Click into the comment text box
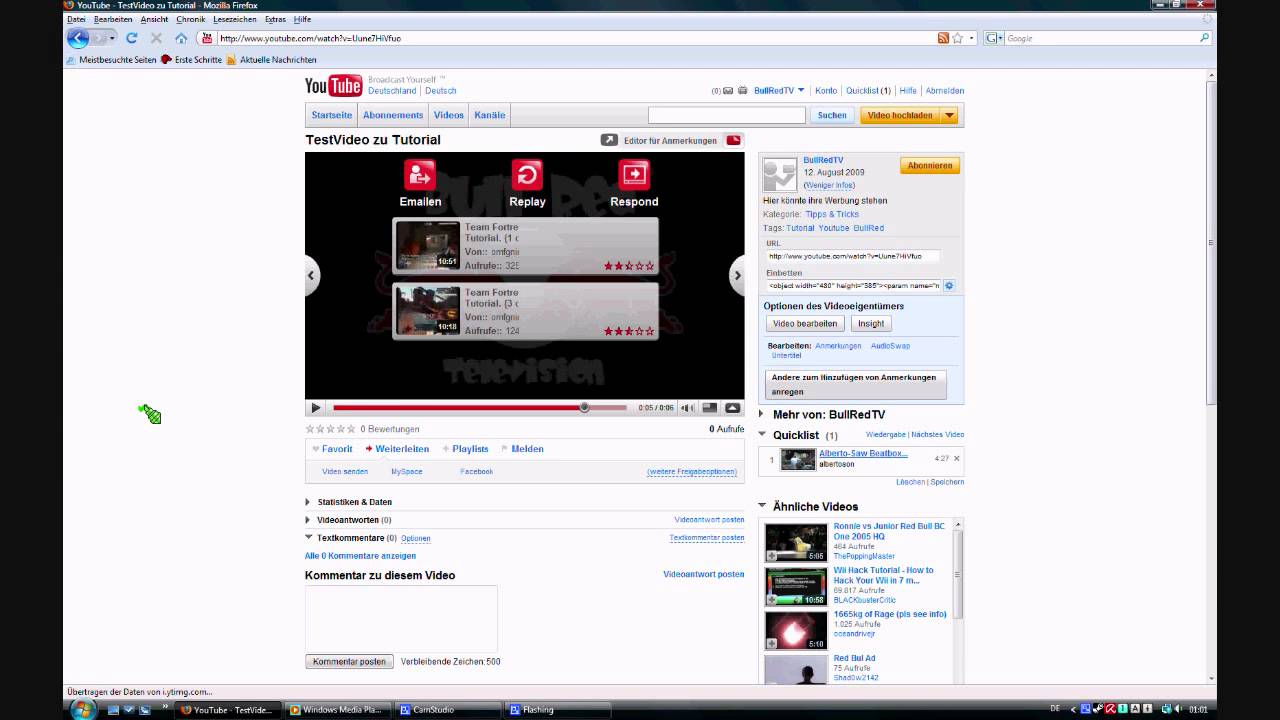 [x=401, y=619]
